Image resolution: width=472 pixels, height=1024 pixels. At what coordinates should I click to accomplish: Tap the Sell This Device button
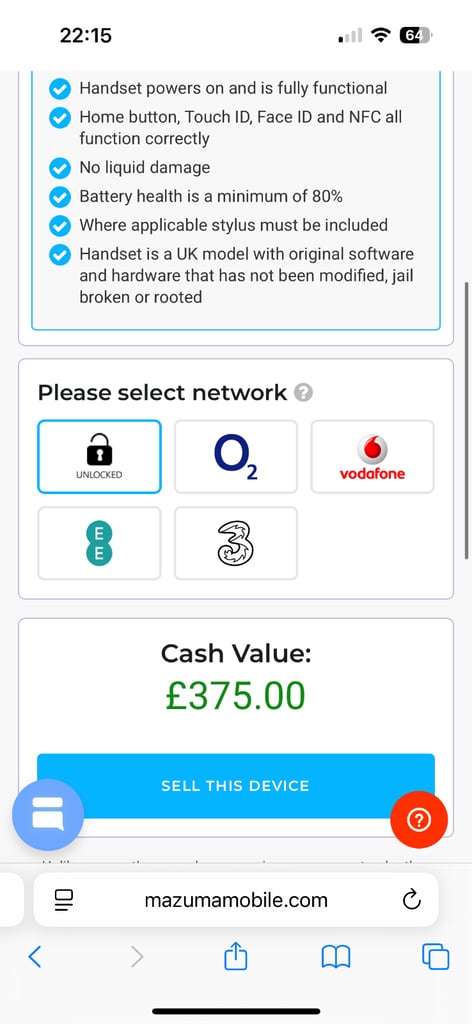tap(236, 786)
